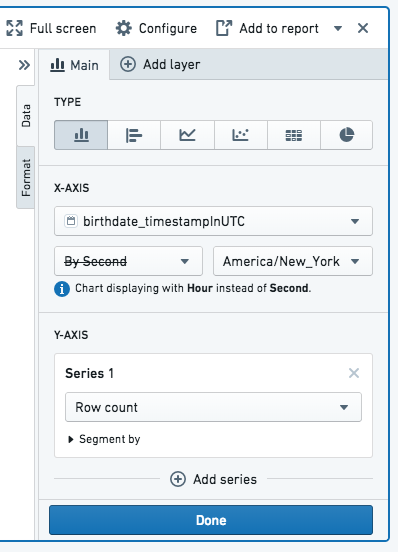Click the Y-AXIS section label
398x552 pixels.
tap(71, 335)
